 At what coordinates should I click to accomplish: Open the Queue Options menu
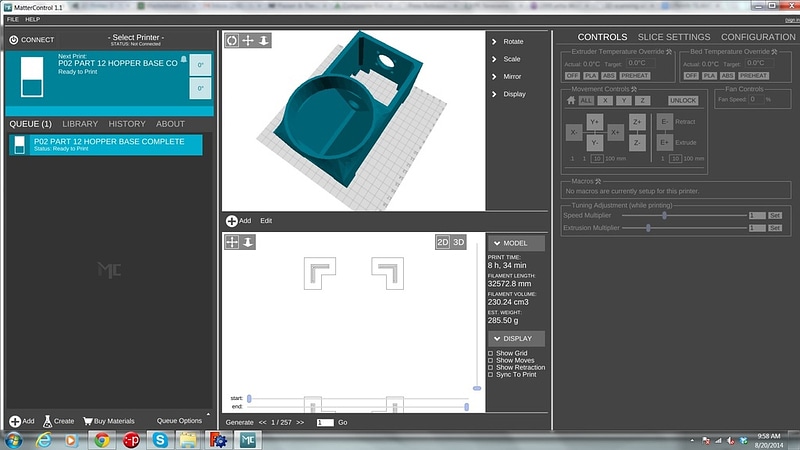coord(179,421)
